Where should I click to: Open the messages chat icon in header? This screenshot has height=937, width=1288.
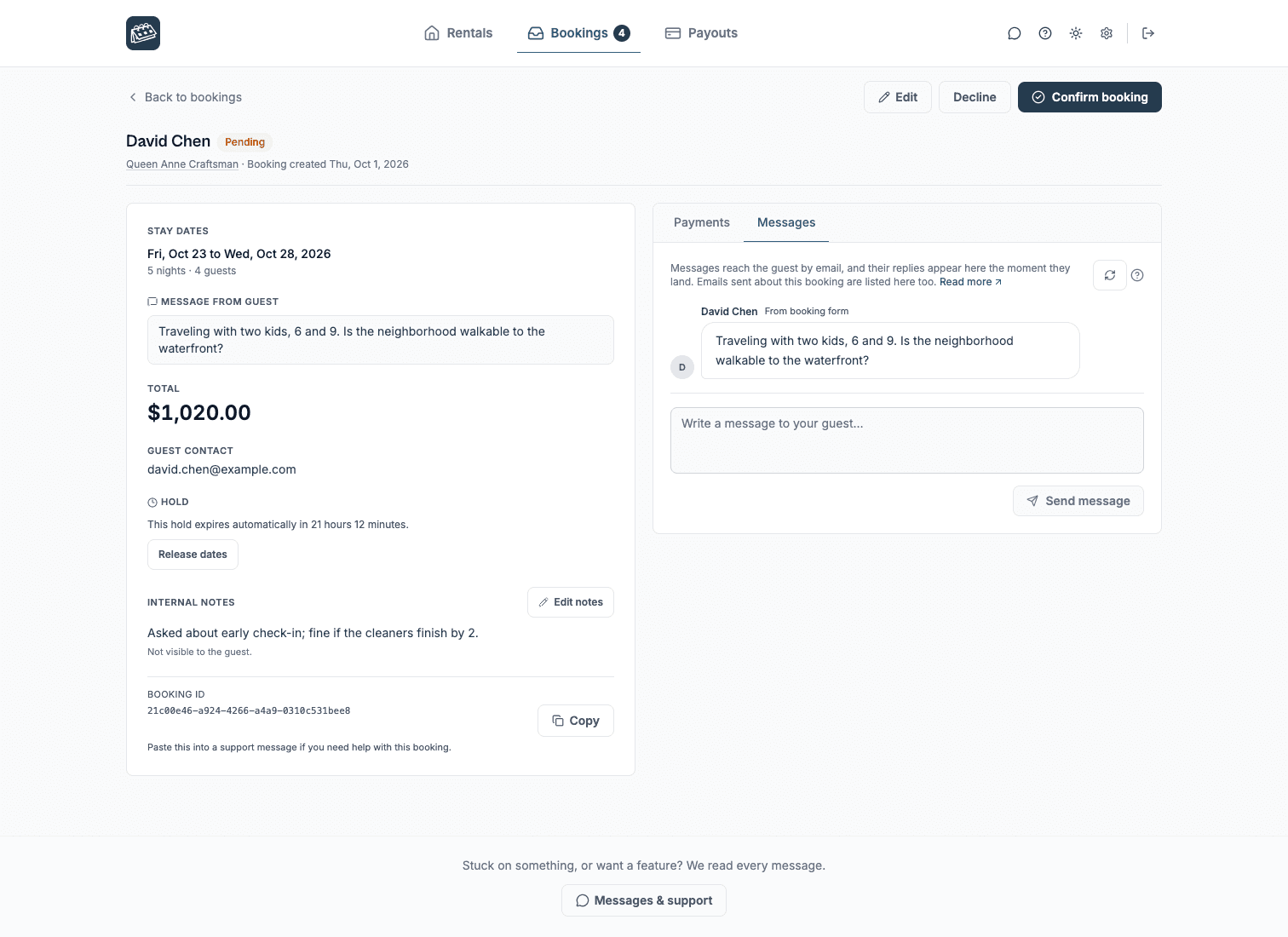1014,33
